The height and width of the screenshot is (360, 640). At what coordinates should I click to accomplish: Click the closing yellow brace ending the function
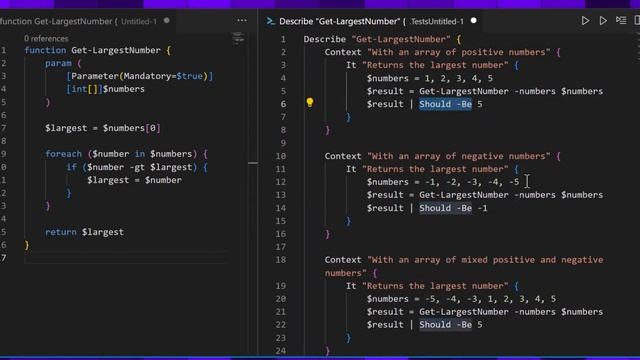[27, 245]
